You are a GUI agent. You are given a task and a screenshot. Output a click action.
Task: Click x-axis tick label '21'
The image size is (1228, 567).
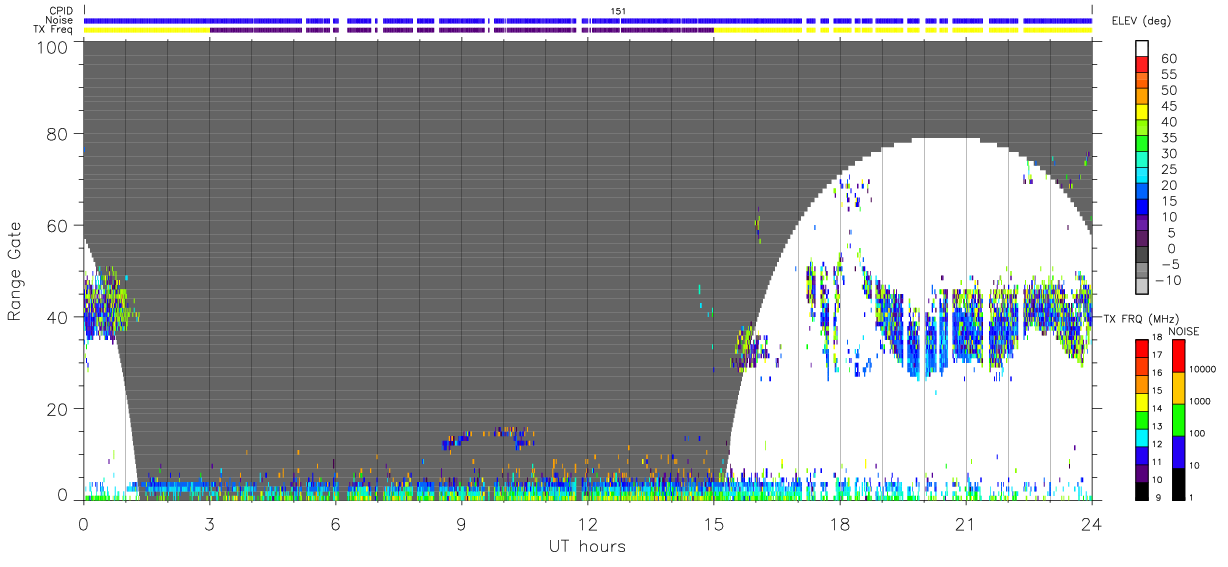pos(965,523)
